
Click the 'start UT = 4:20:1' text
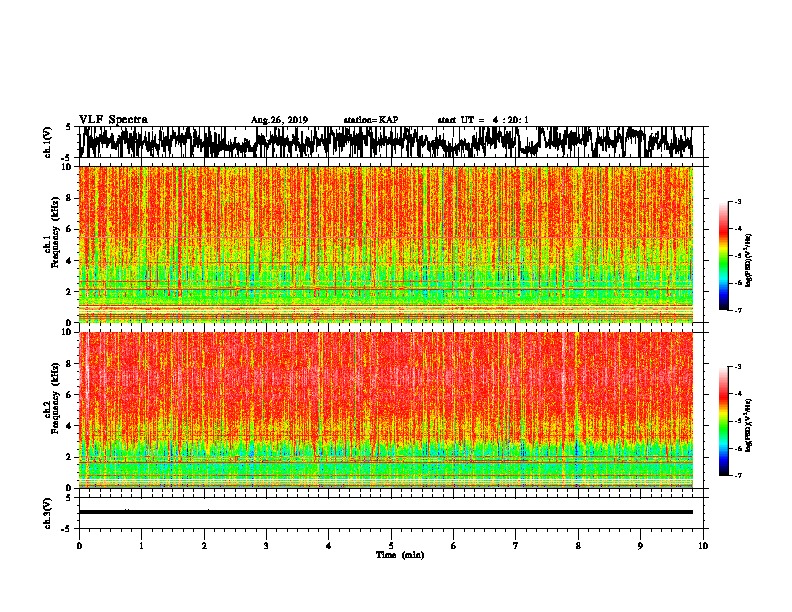pos(483,120)
